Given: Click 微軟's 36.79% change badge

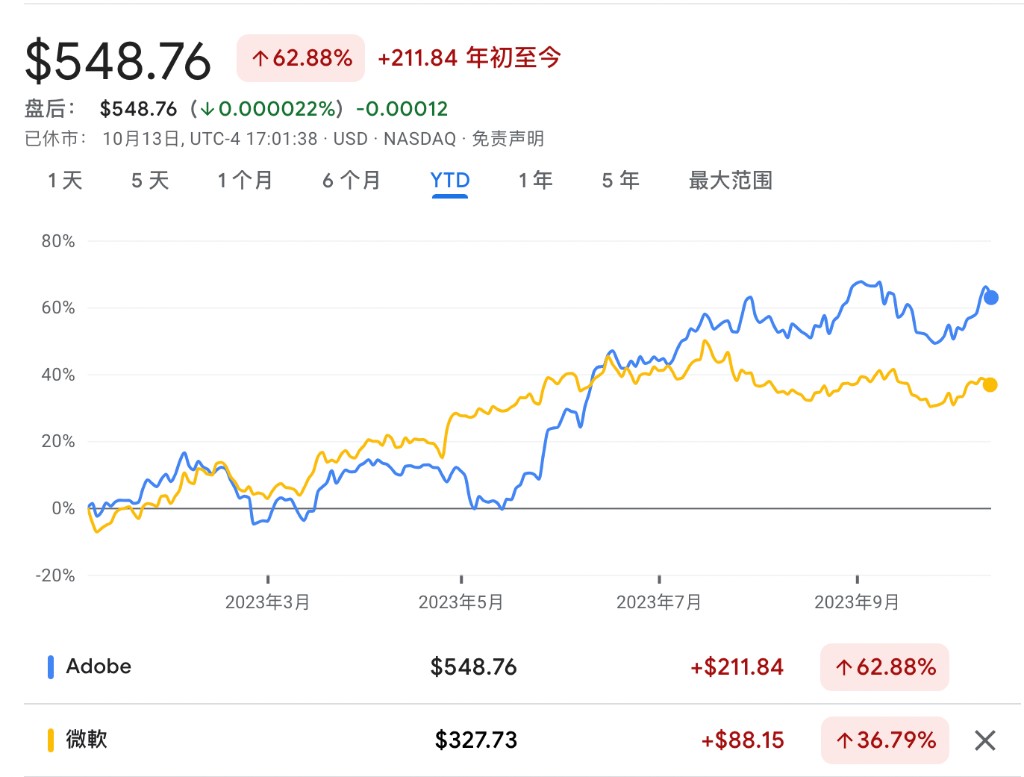Looking at the screenshot, I should (x=884, y=740).
